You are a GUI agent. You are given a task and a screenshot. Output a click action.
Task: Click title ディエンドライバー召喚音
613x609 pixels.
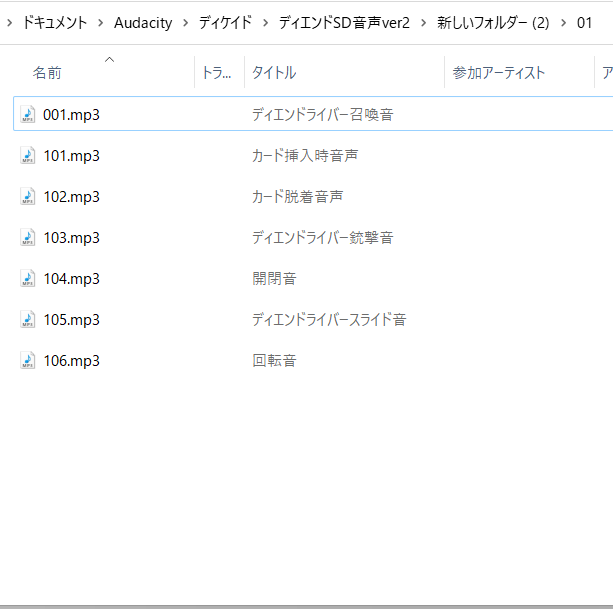click(x=323, y=115)
